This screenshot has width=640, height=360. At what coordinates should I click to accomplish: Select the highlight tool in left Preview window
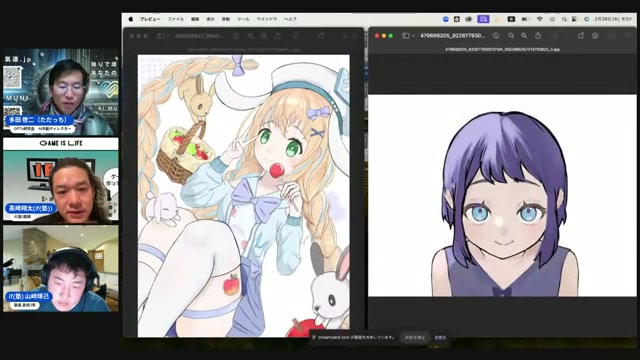click(x=296, y=36)
